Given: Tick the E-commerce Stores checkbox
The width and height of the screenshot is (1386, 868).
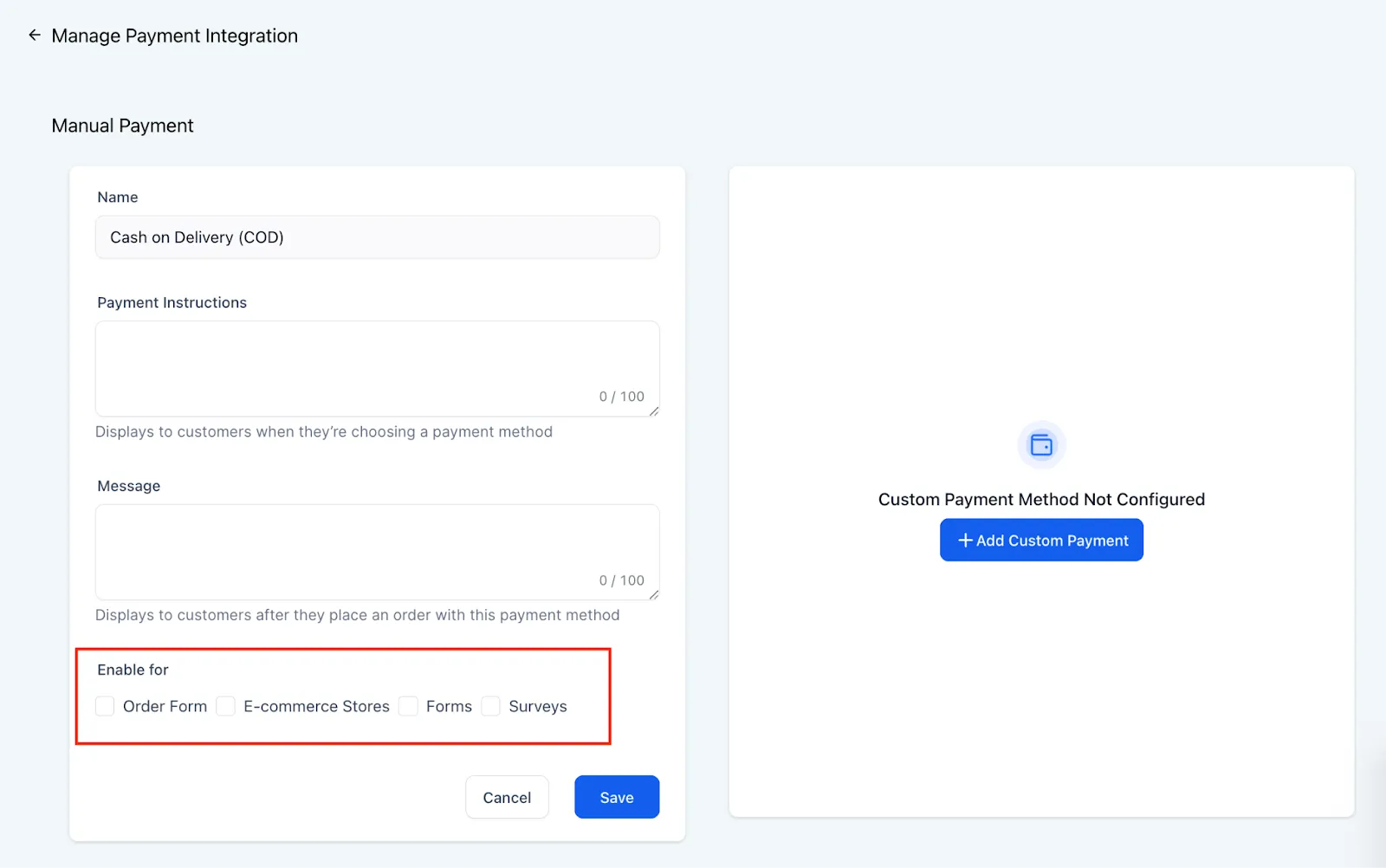Looking at the screenshot, I should point(225,706).
